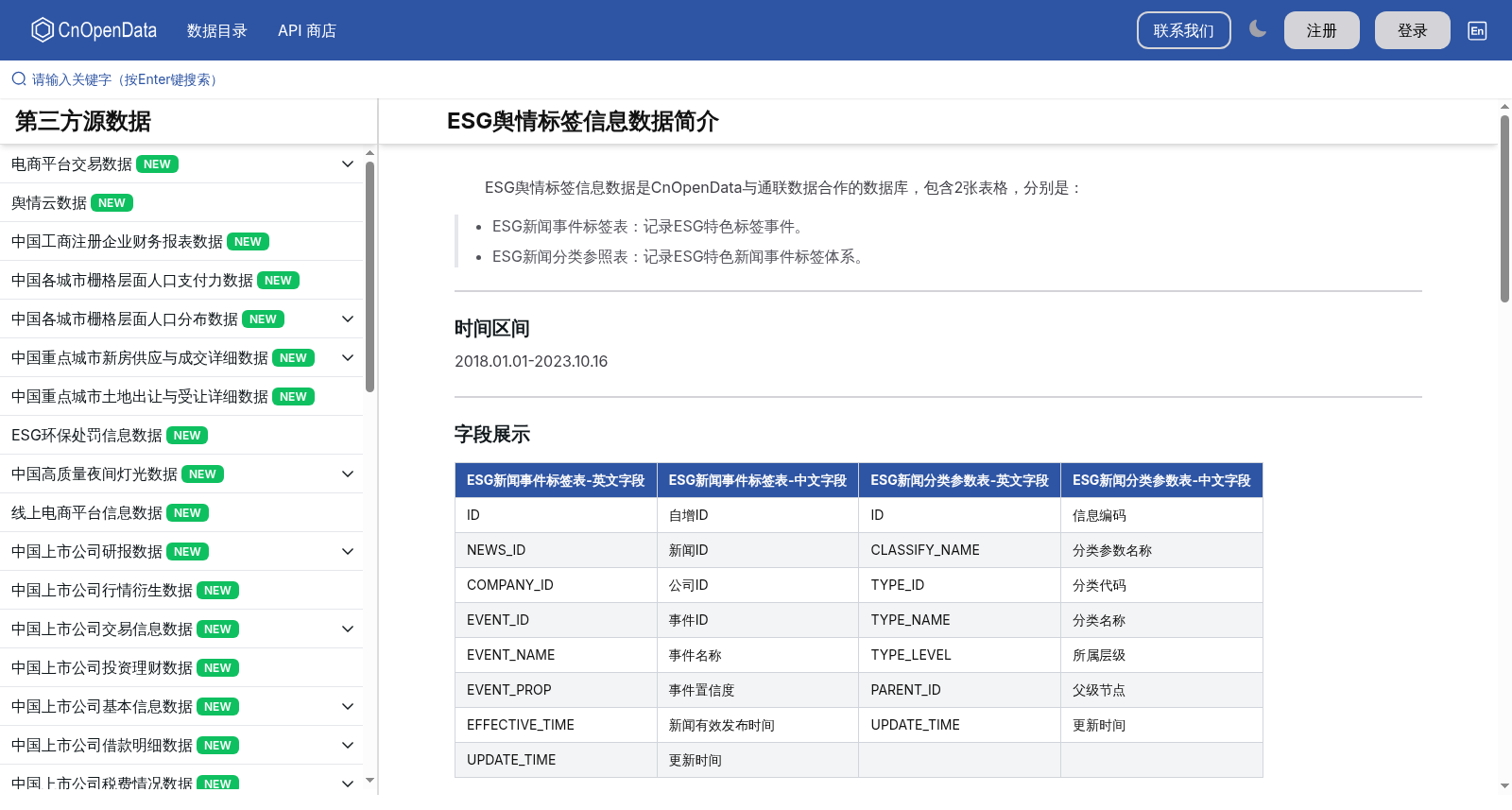Expand 中国上市公司基本信息数据 chevron
1512x810 pixels.
click(x=348, y=707)
